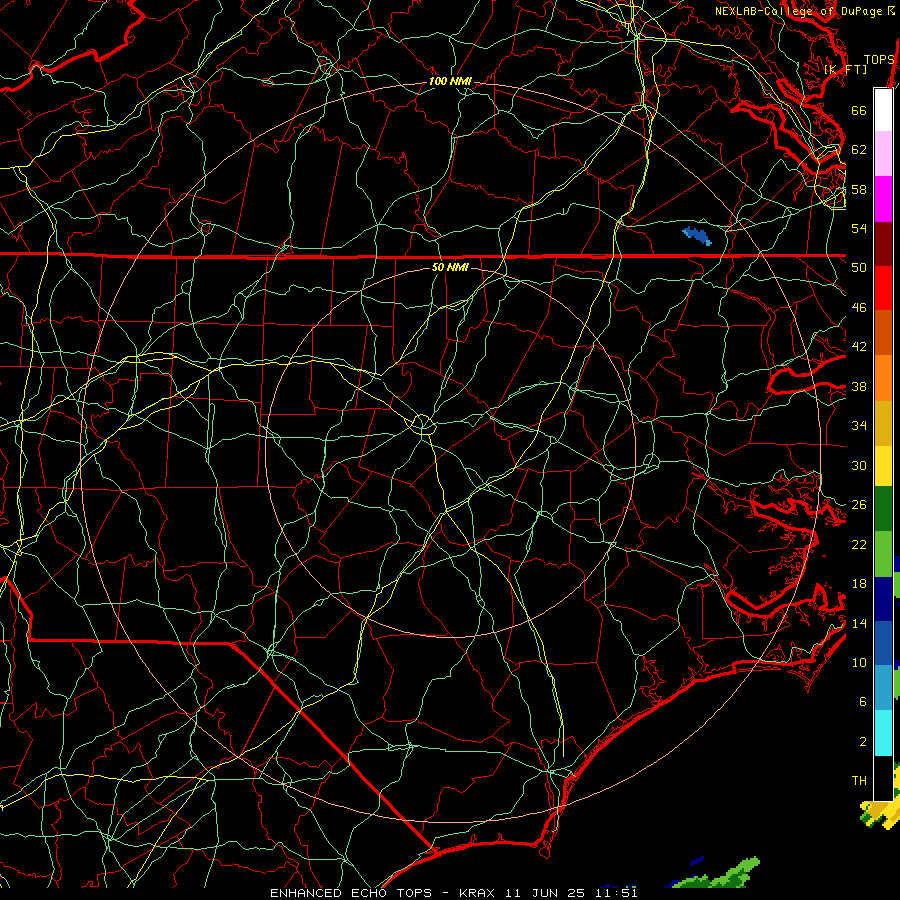The height and width of the screenshot is (900, 900).
Task: Click the legend value "6"
Action: tap(863, 702)
